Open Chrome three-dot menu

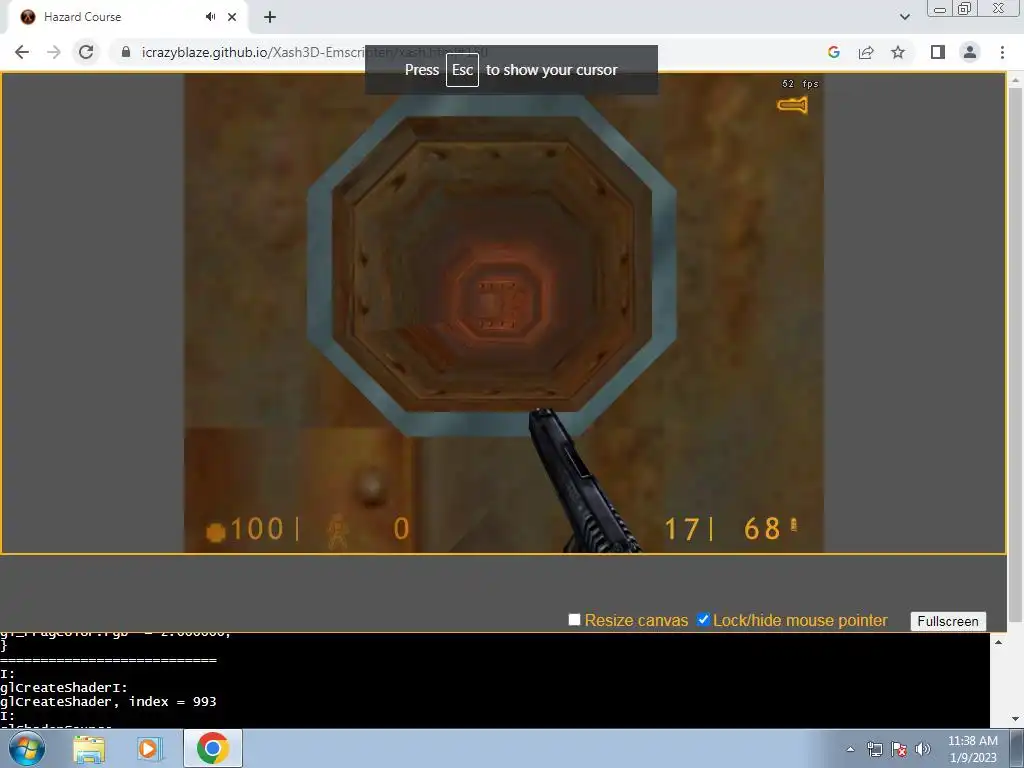(1002, 52)
